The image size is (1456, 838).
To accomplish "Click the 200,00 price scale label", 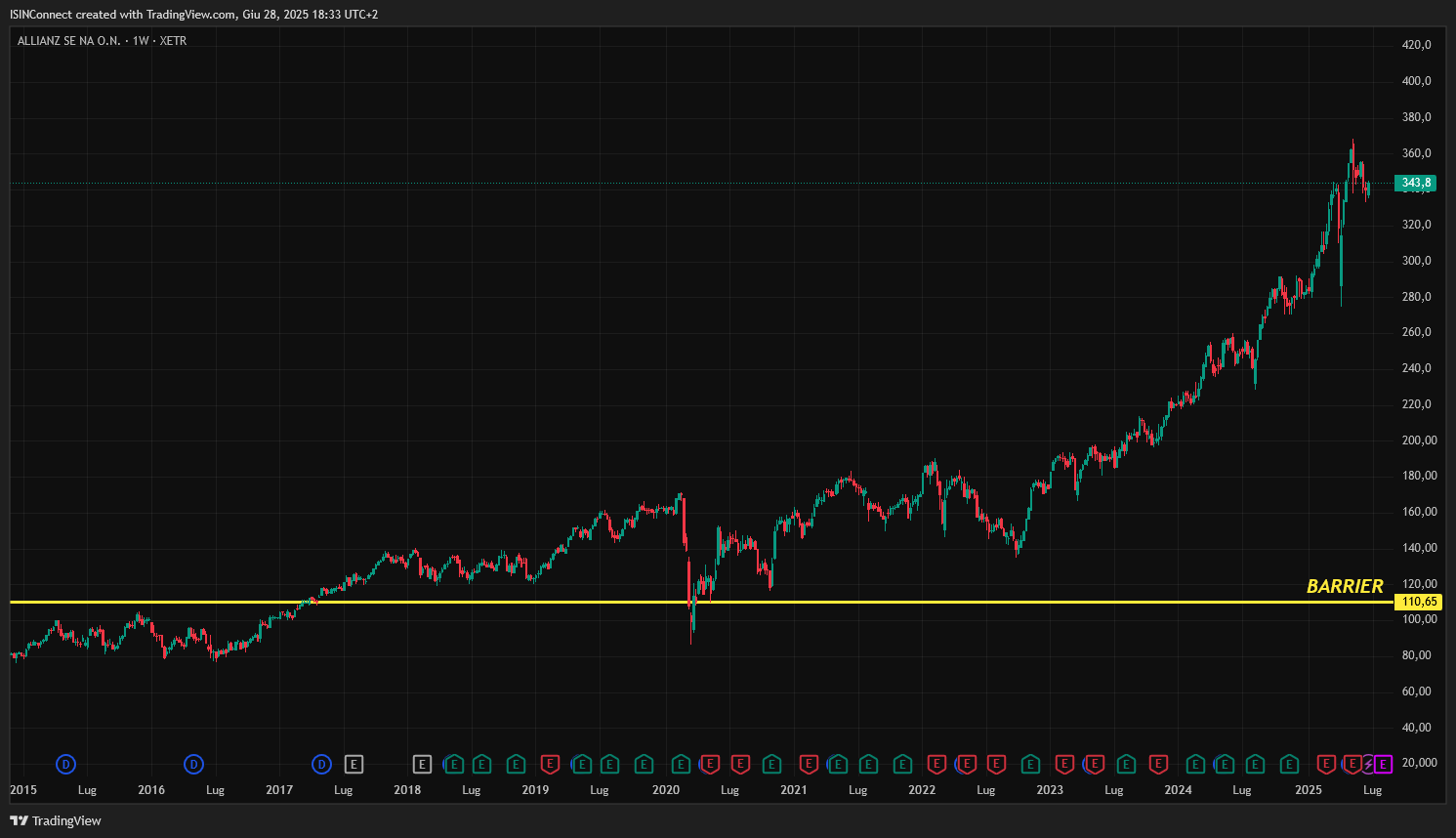I will [1420, 440].
